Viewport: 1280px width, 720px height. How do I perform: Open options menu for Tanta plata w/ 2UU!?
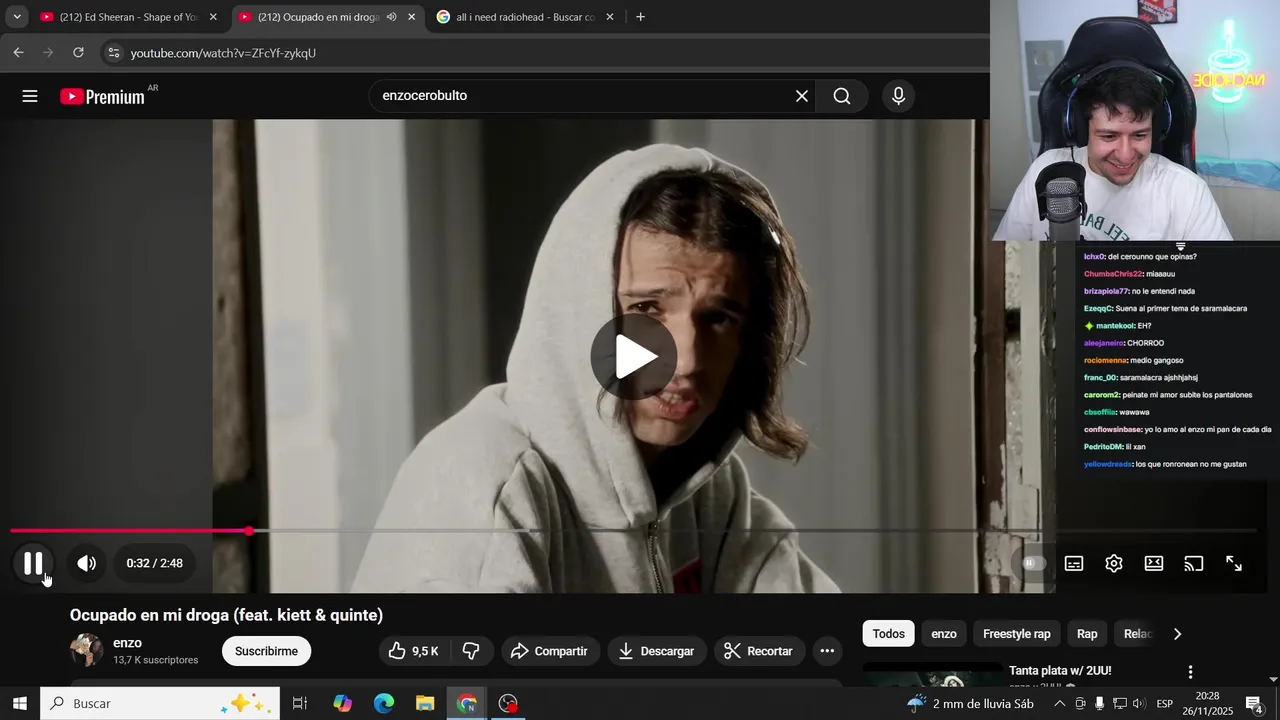click(x=1190, y=672)
